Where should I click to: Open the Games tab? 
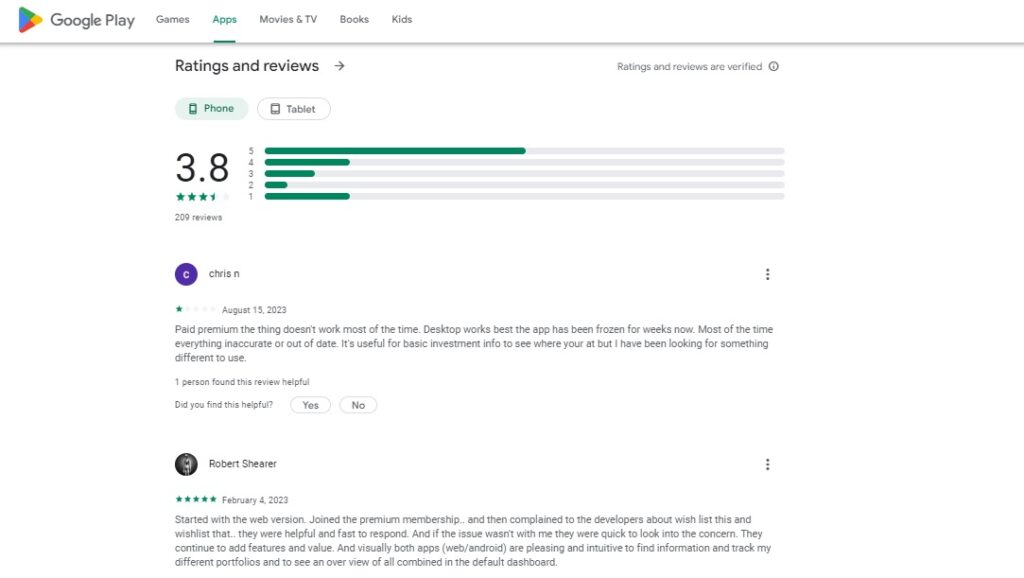pos(172,20)
